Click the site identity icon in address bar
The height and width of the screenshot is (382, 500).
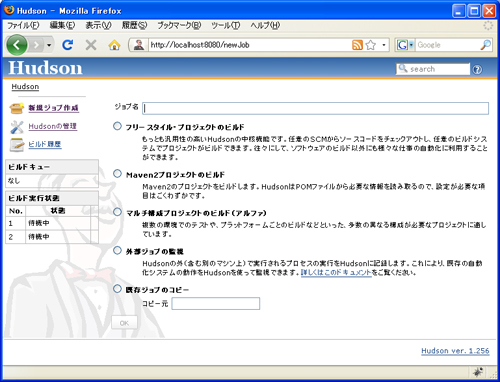pyautogui.click(x=139, y=45)
